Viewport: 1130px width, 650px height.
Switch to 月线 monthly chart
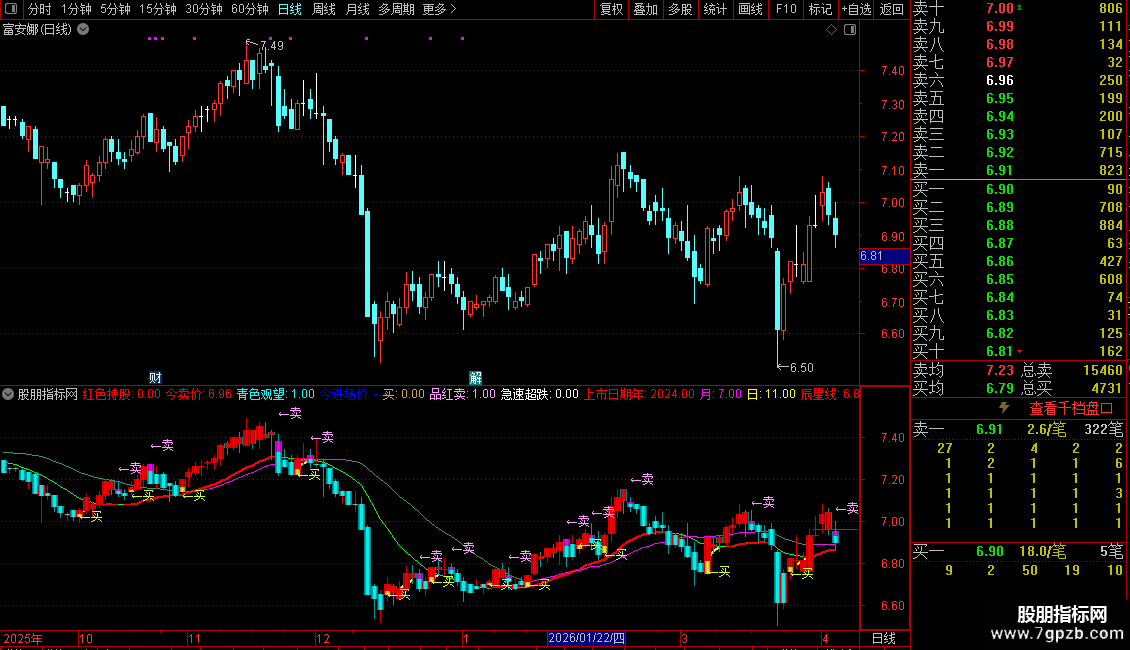pyautogui.click(x=357, y=9)
